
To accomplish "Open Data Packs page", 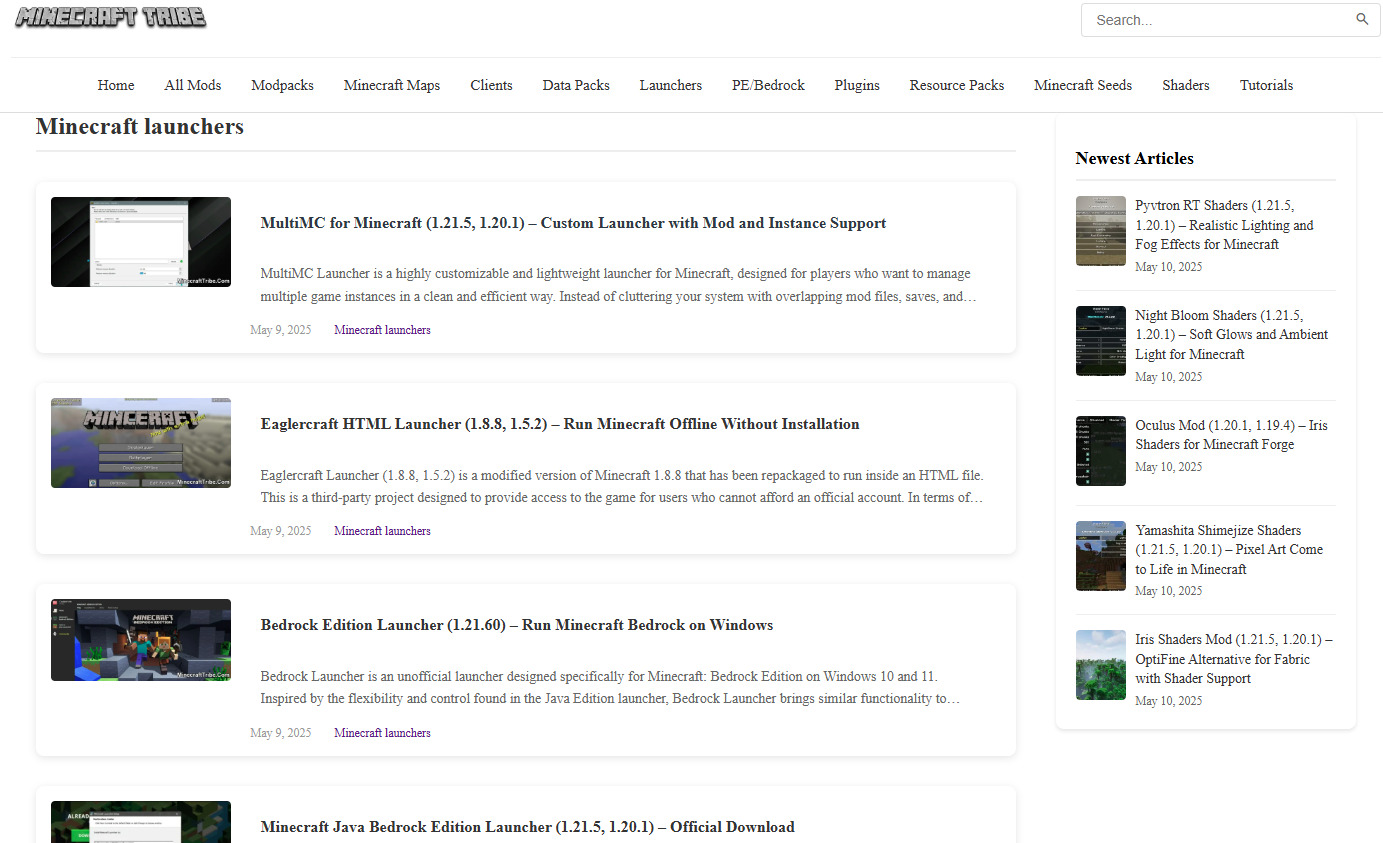I will coord(576,85).
